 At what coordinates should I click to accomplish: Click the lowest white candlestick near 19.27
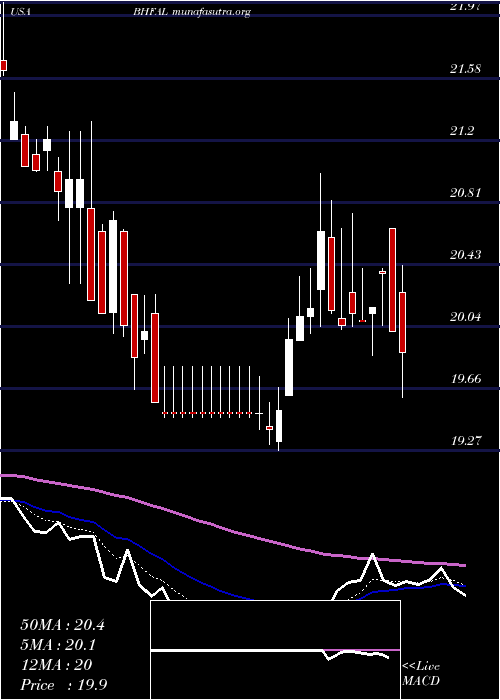coord(279,426)
